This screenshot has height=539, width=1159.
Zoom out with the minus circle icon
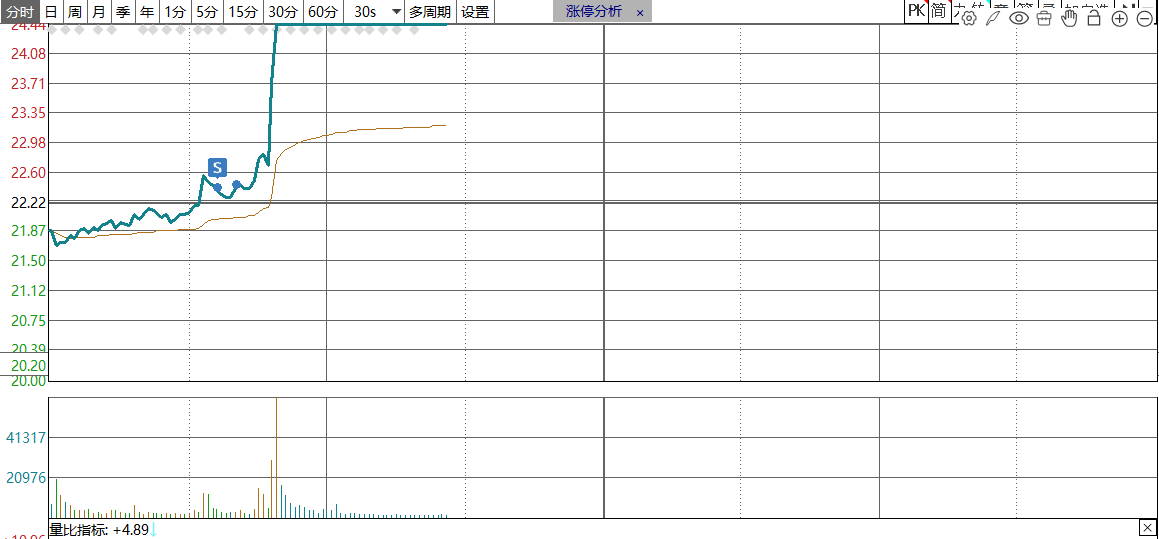coord(1144,18)
